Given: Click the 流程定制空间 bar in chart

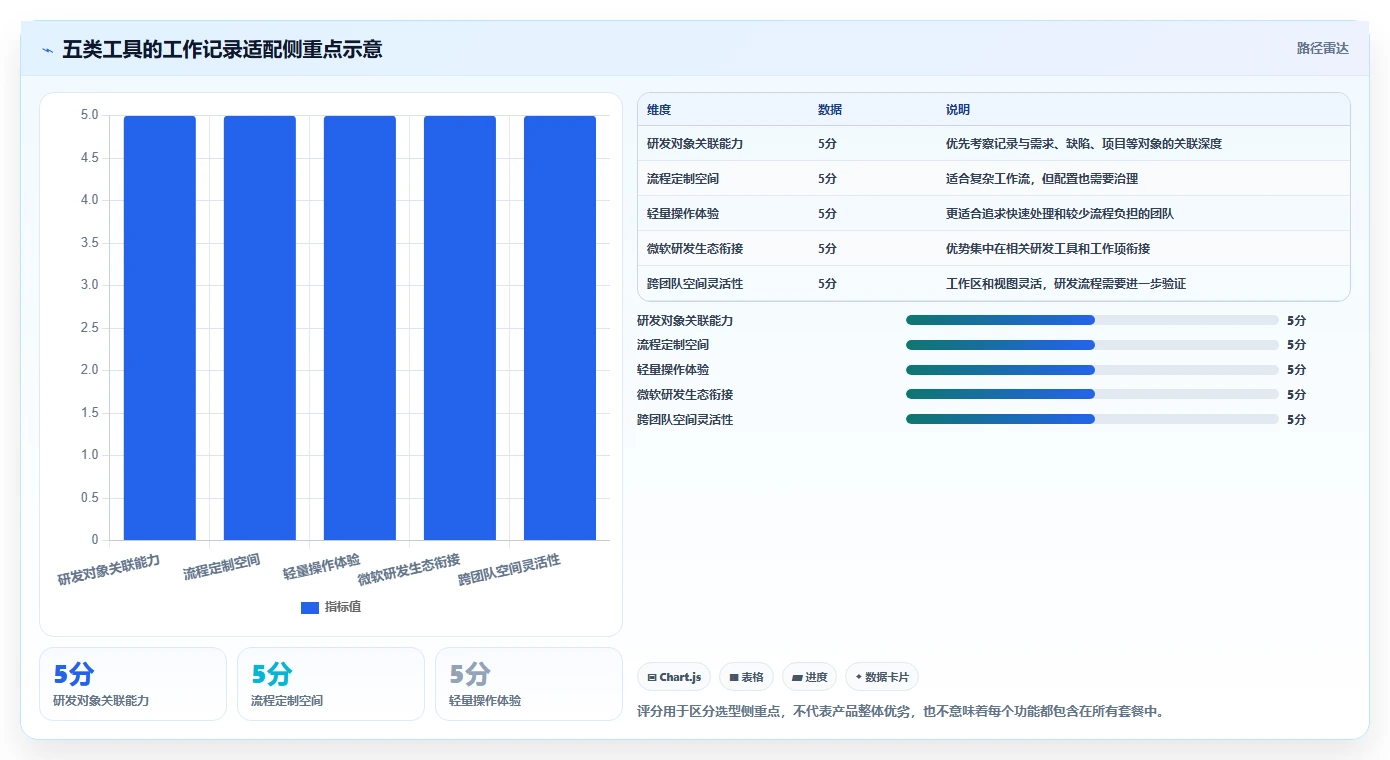Looking at the screenshot, I should pyautogui.click(x=260, y=328).
